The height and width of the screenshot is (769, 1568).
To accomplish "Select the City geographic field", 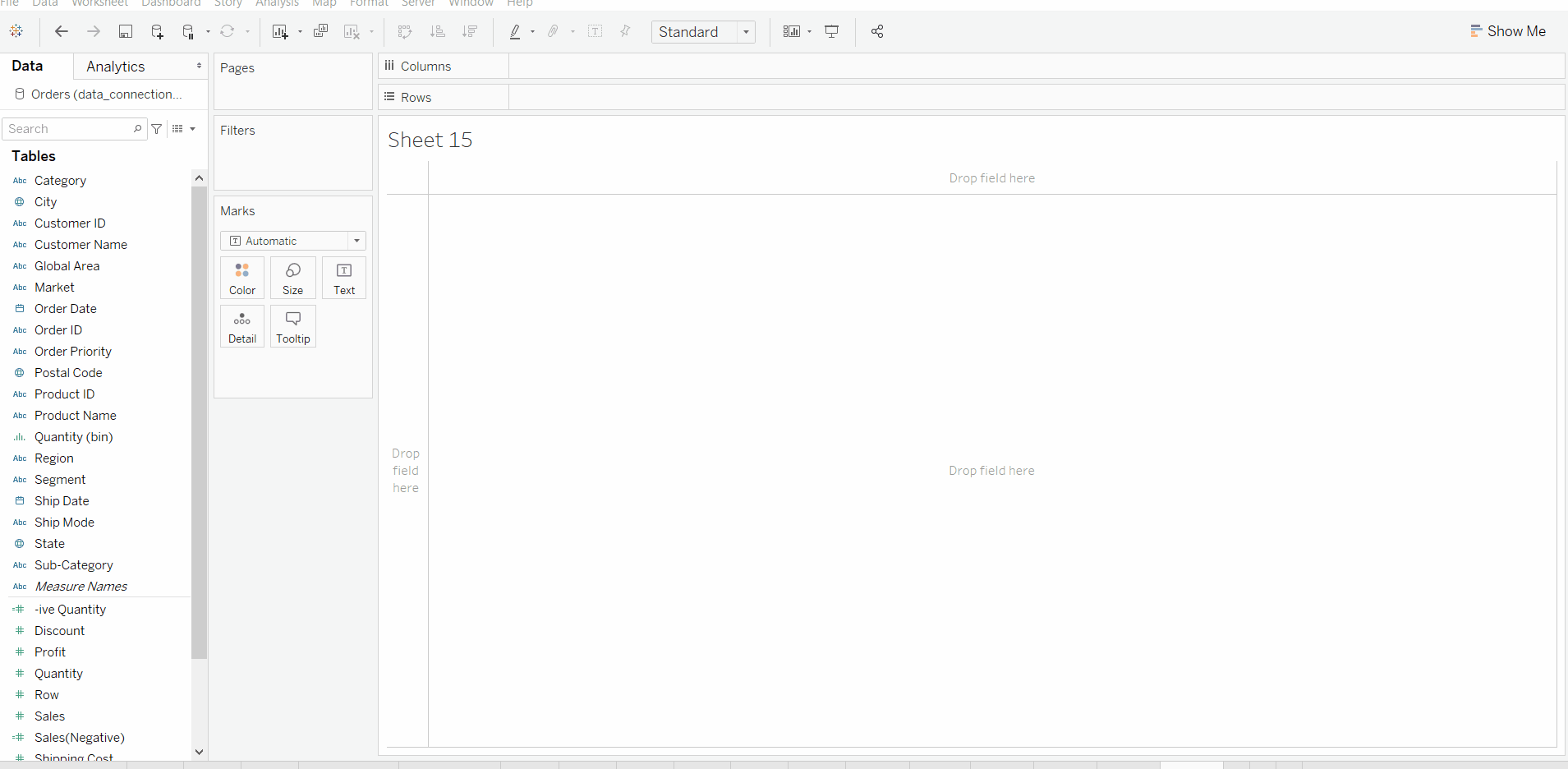I will [x=45, y=202].
